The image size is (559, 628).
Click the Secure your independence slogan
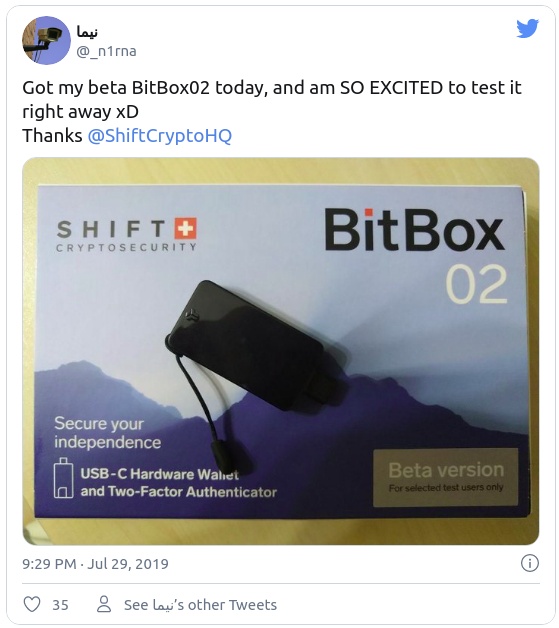[107, 433]
